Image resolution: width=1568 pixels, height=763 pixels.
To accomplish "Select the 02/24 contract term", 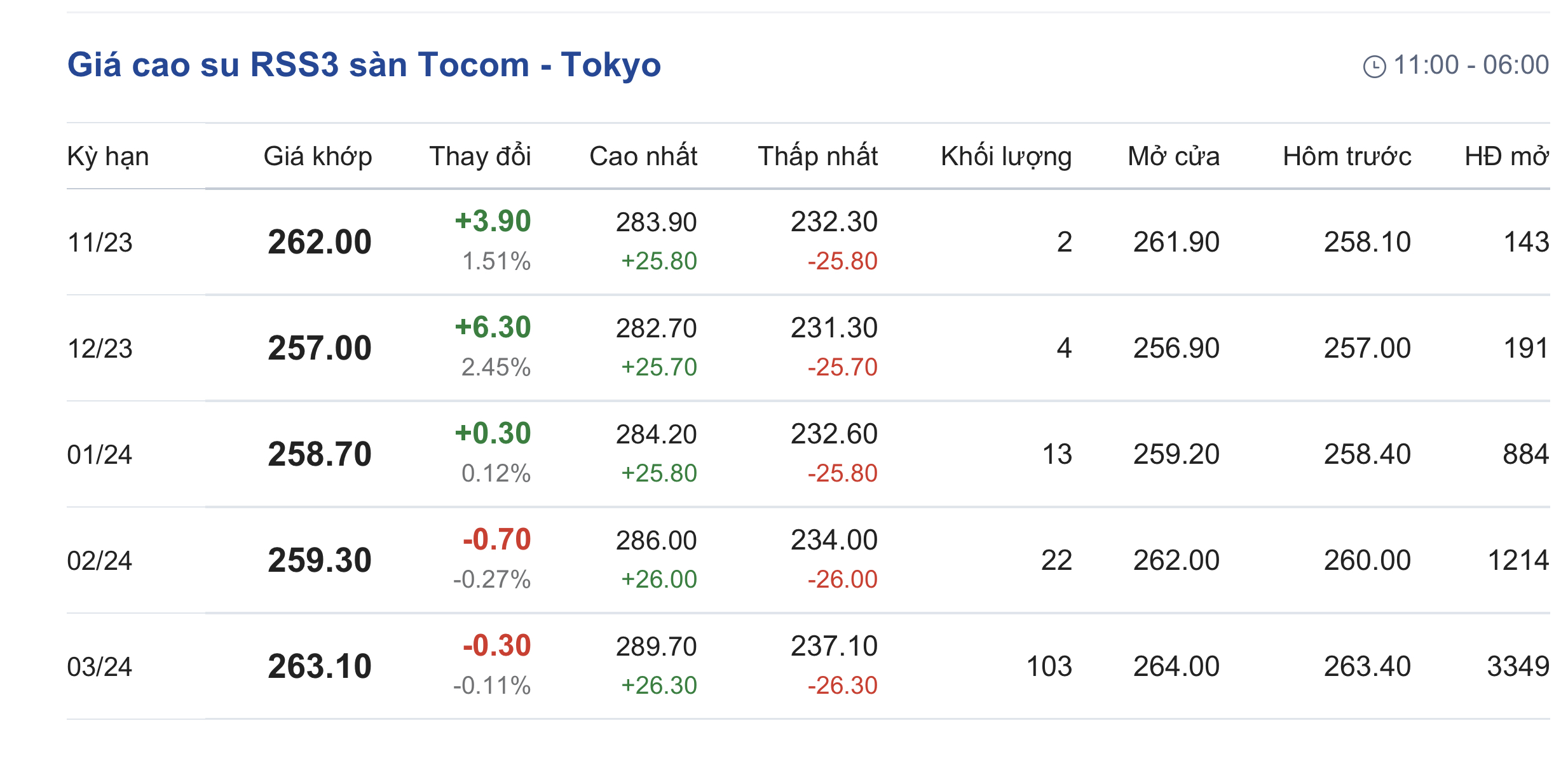I will pyautogui.click(x=100, y=561).
